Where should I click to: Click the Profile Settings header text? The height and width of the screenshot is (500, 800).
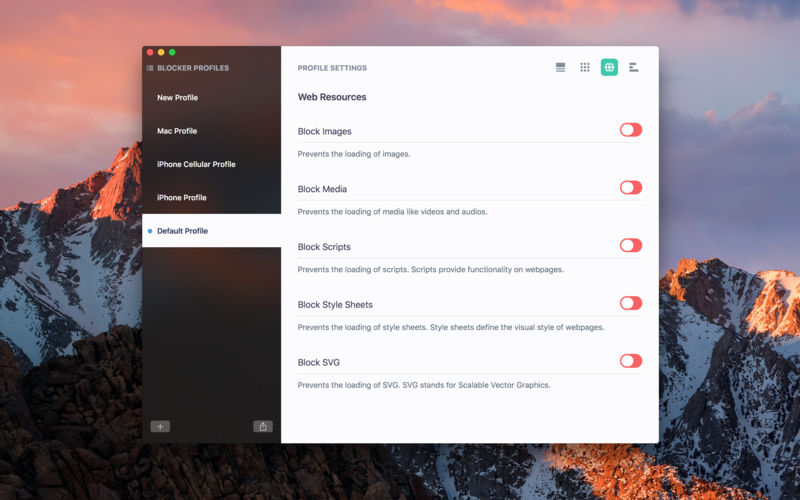332,68
